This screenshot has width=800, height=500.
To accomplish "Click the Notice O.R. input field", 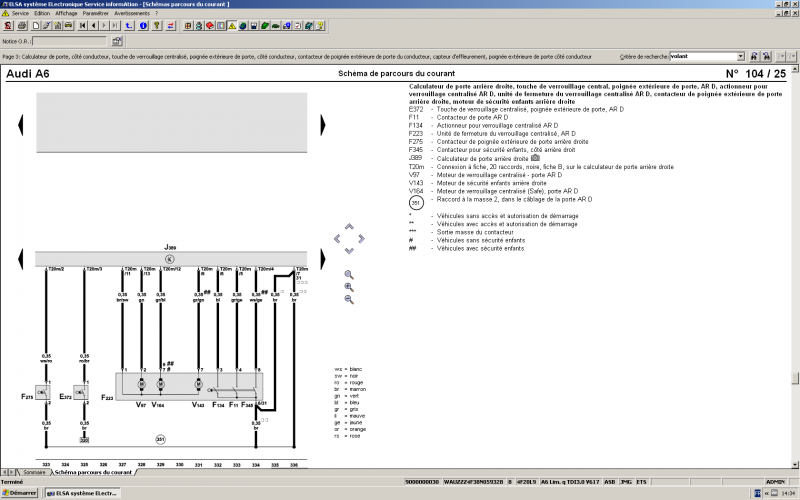I will [70, 41].
